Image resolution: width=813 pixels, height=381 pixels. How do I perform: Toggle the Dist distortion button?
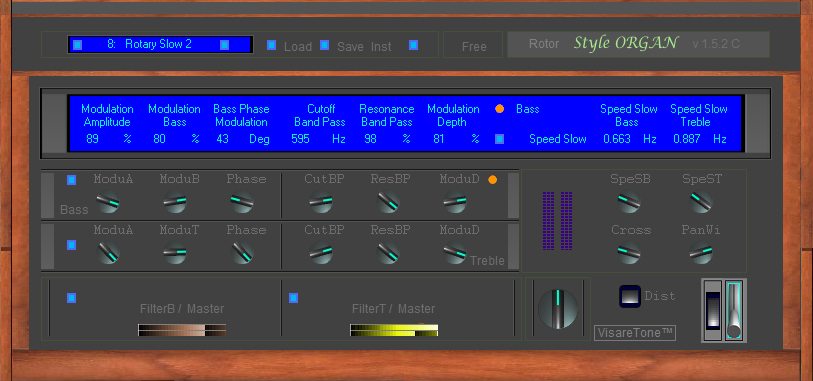pos(630,296)
